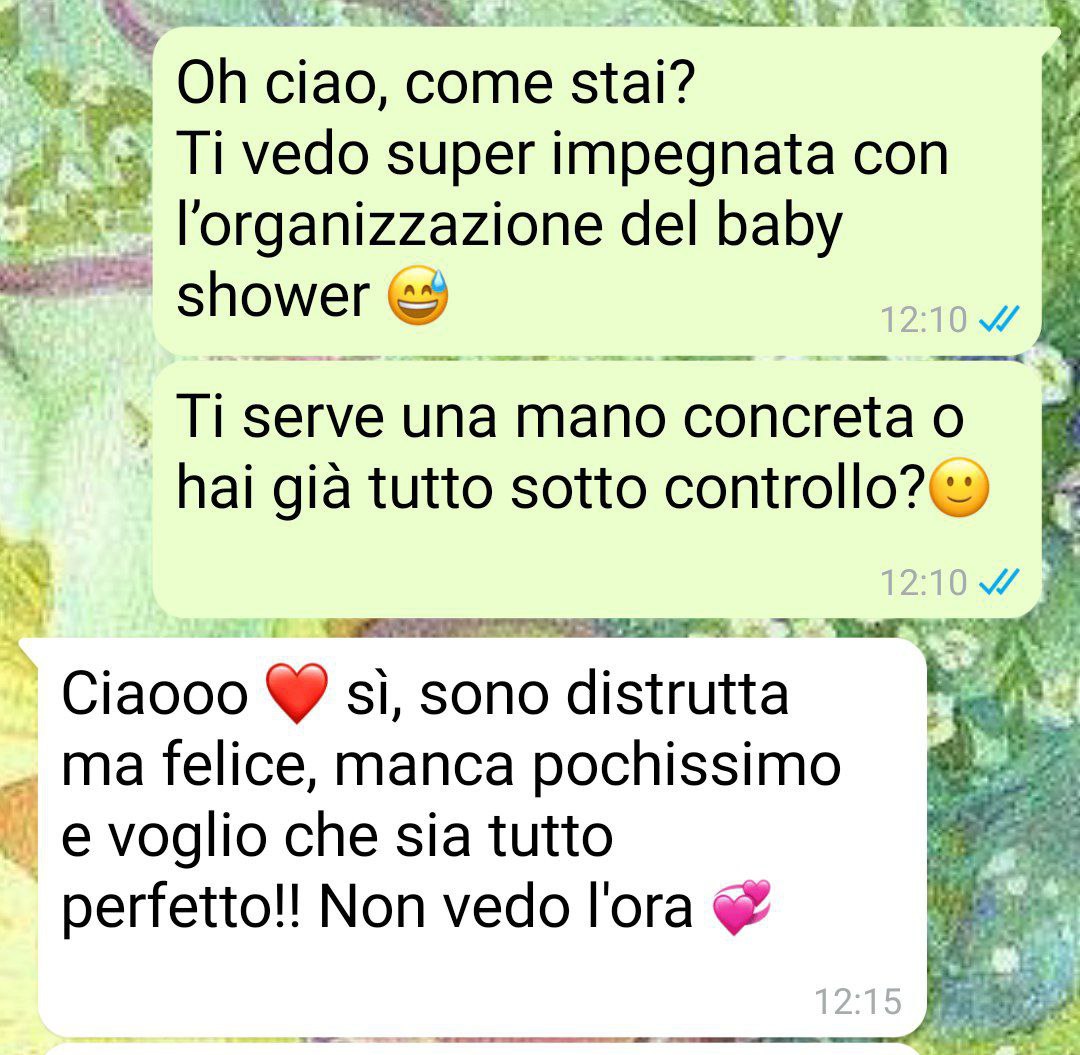Click the slightly smiling emoji after "controllo?"
The width and height of the screenshot is (1080, 1055).
959,487
